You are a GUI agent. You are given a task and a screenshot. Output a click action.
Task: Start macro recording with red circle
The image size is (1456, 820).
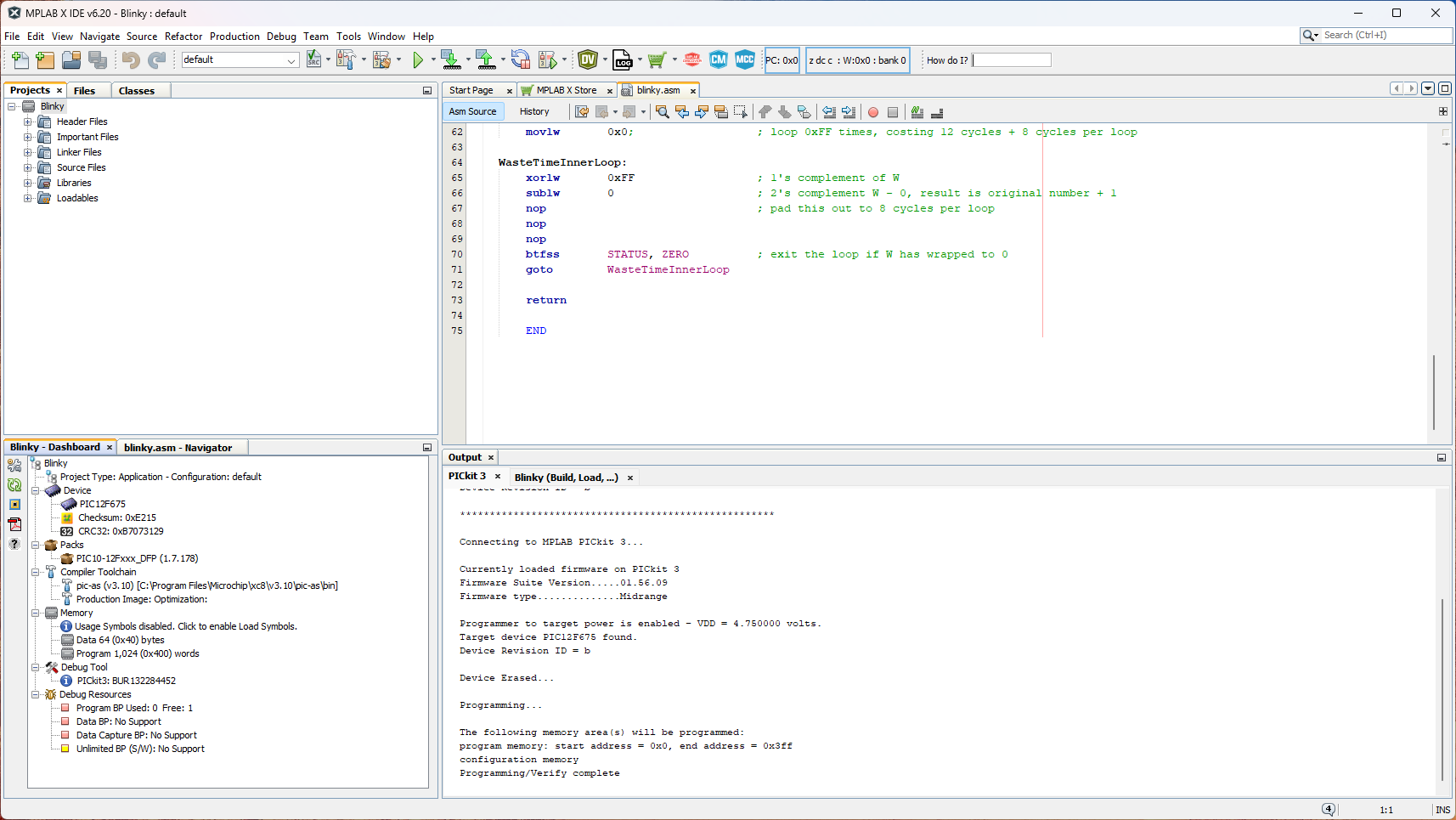[872, 112]
